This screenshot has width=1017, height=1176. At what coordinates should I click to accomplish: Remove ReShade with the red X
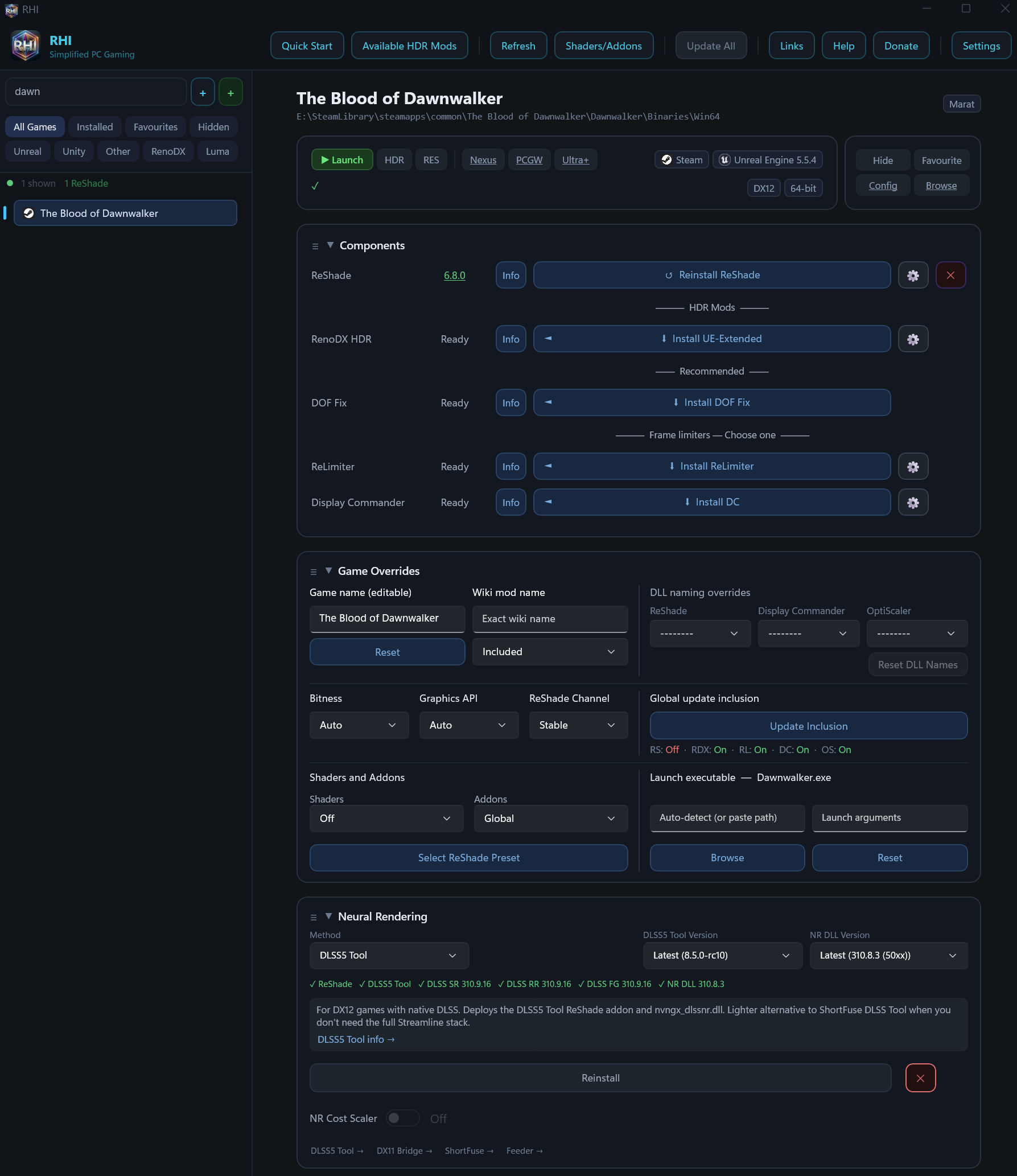click(x=950, y=276)
